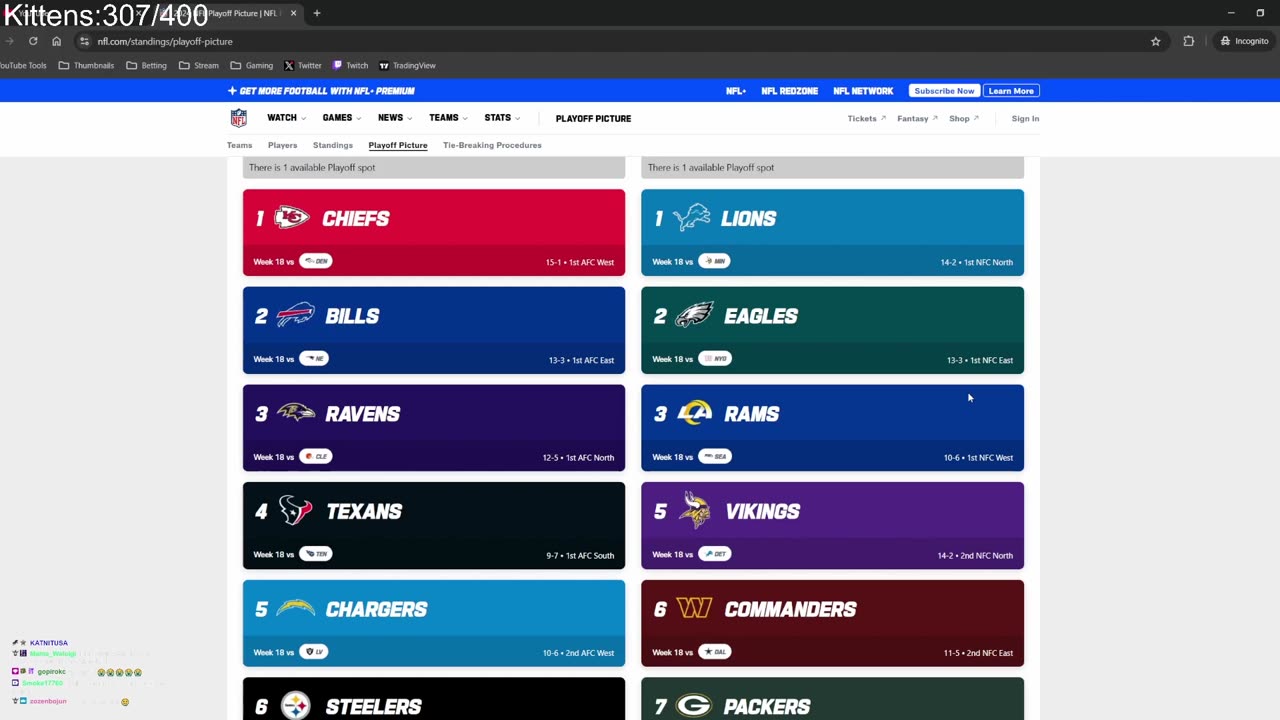Click the Commanders W logo
The image size is (1280, 720).
(694, 608)
